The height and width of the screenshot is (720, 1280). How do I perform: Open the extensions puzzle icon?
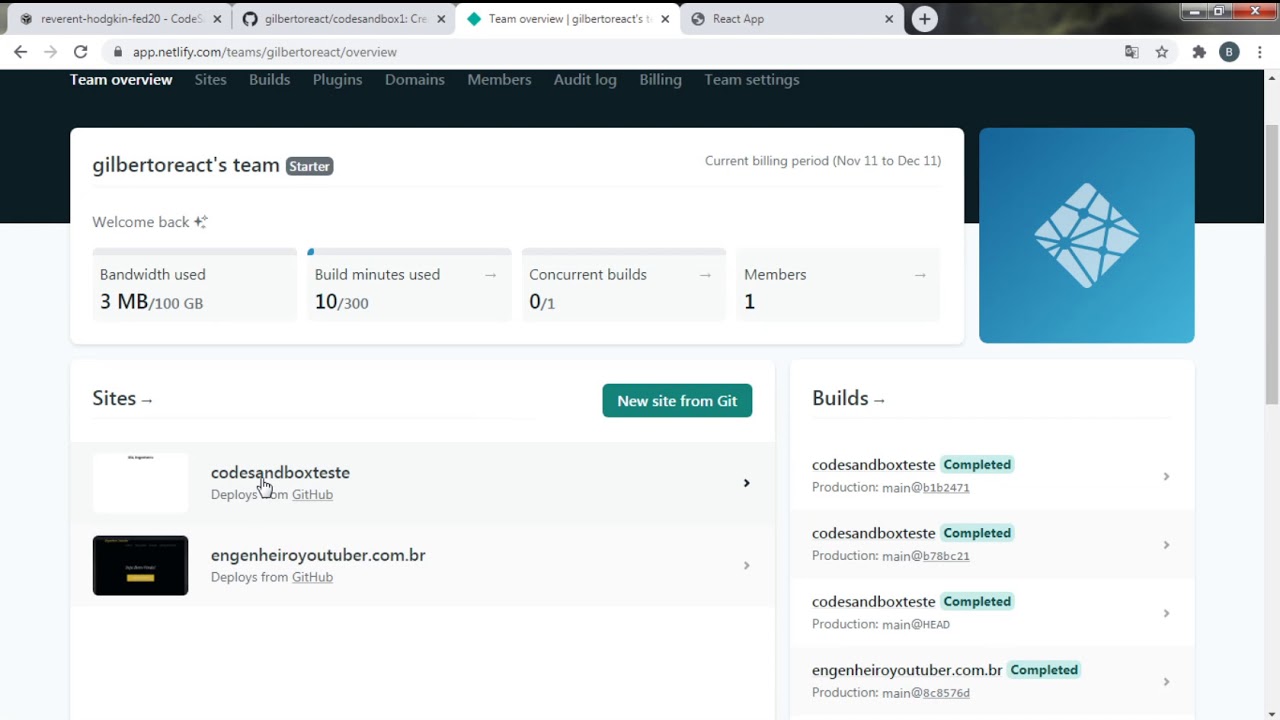point(1199,52)
